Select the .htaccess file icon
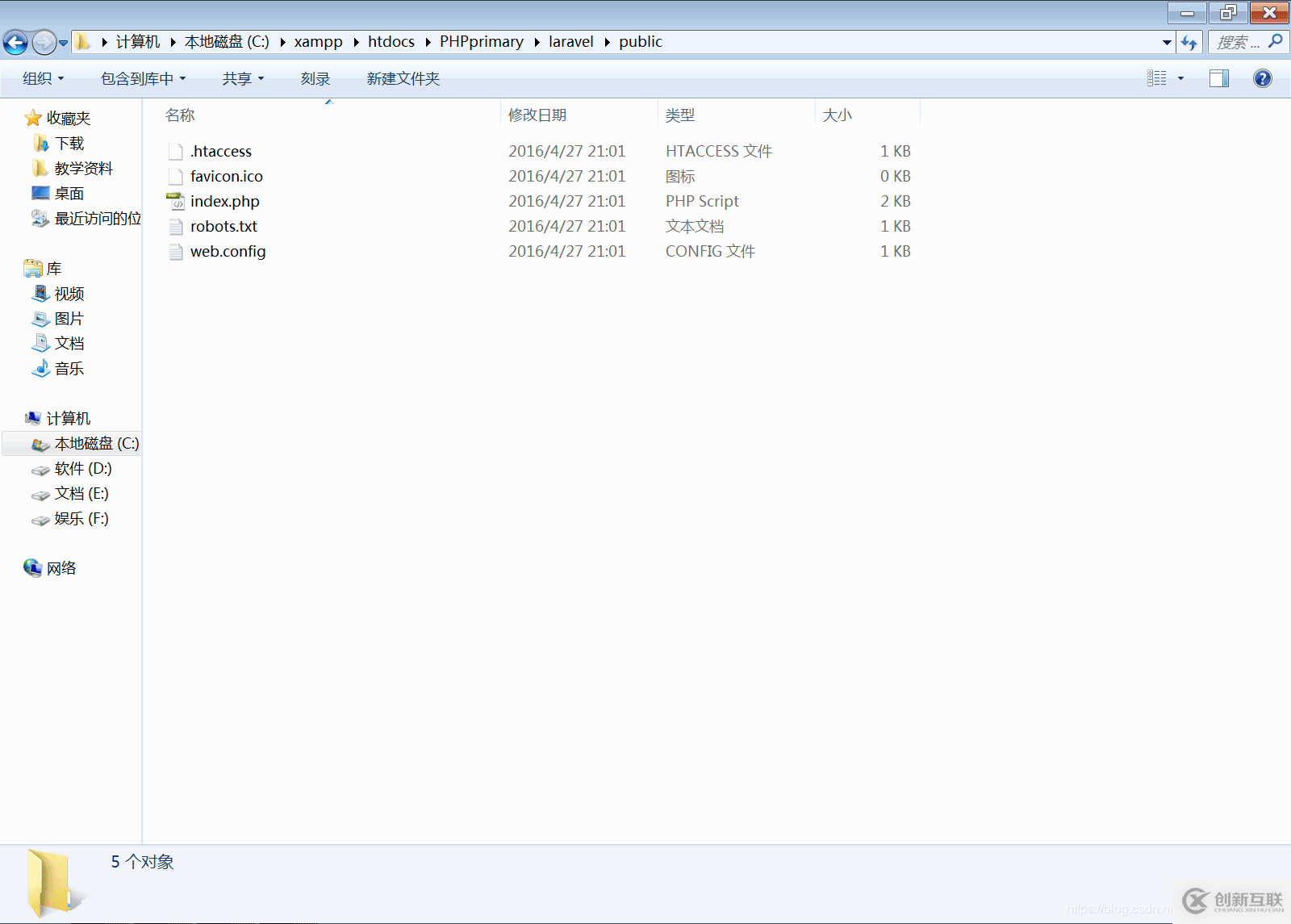Viewport: 1291px width, 924px height. coord(175,151)
